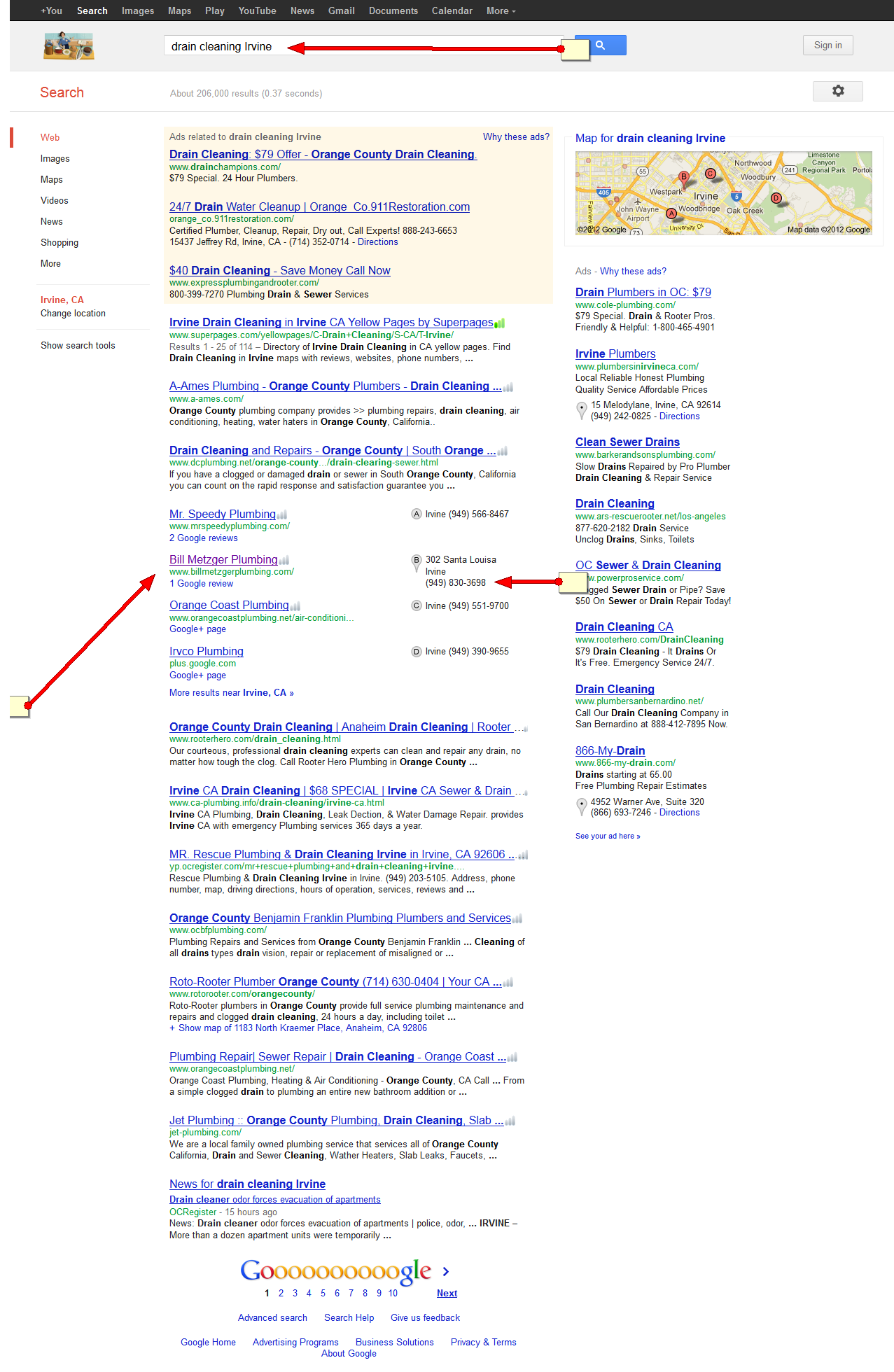The image size is (894, 1372).
Task: Expand Show map of 1183 North Kraemer Place
Action: (298, 1028)
